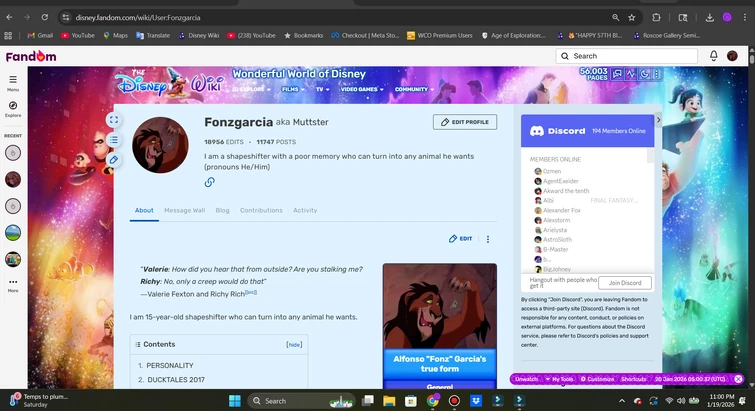Screen dimensions: 755x411
Task: Open More dots in left sidebar
Action: tap(13, 284)
